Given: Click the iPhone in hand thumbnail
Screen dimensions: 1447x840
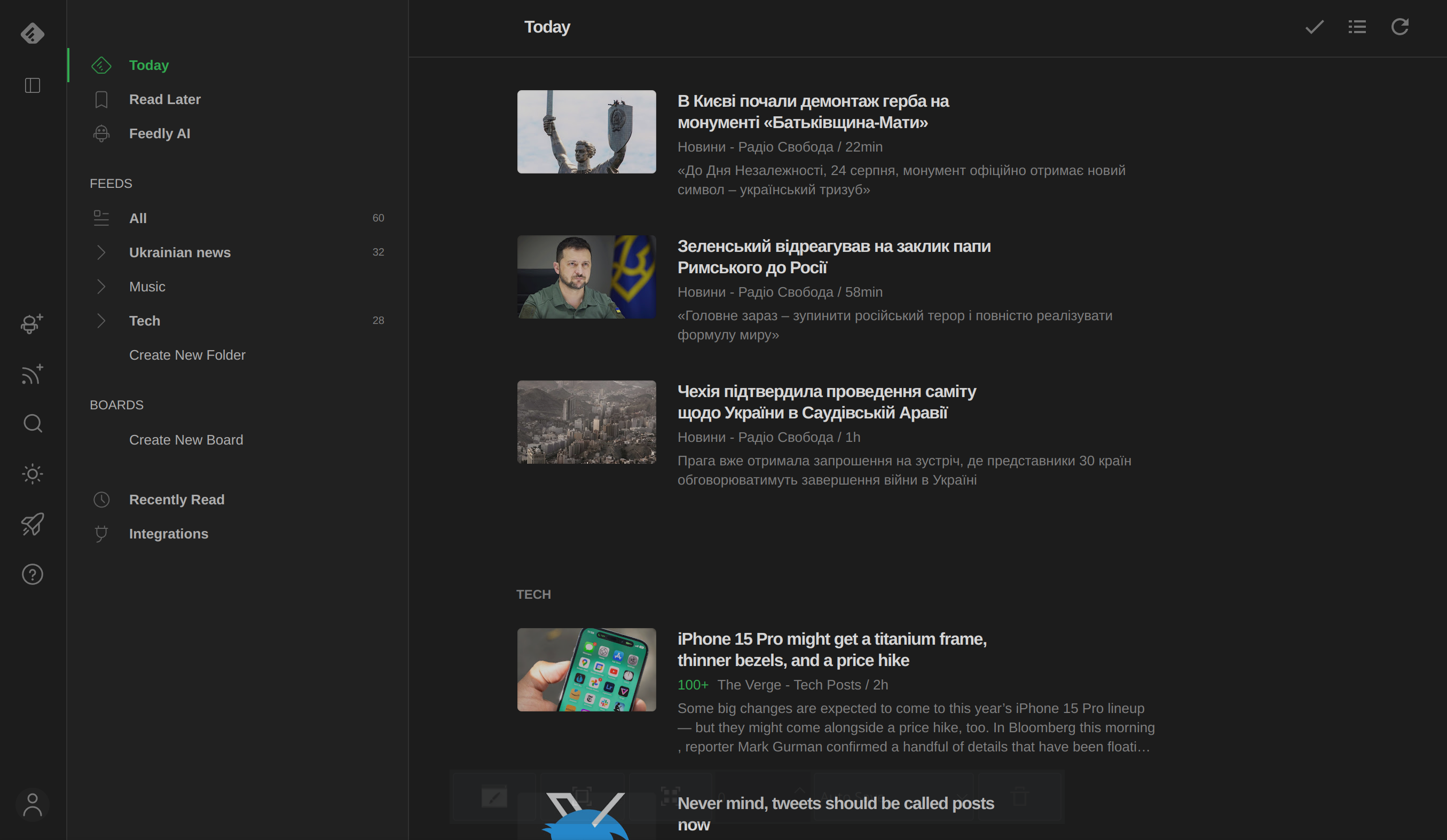Looking at the screenshot, I should pos(586,670).
